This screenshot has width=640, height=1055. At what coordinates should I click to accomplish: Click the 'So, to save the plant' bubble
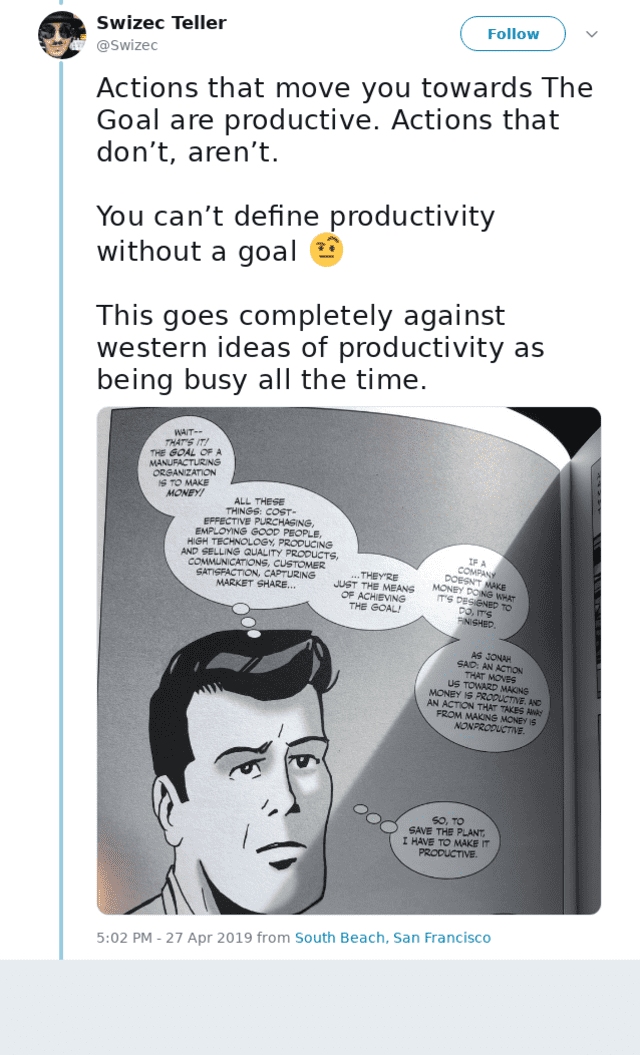click(447, 838)
